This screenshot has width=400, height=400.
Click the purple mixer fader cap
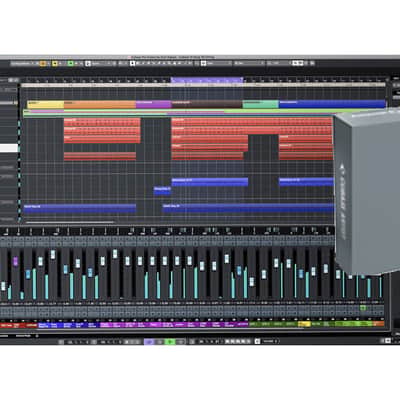[15, 261]
